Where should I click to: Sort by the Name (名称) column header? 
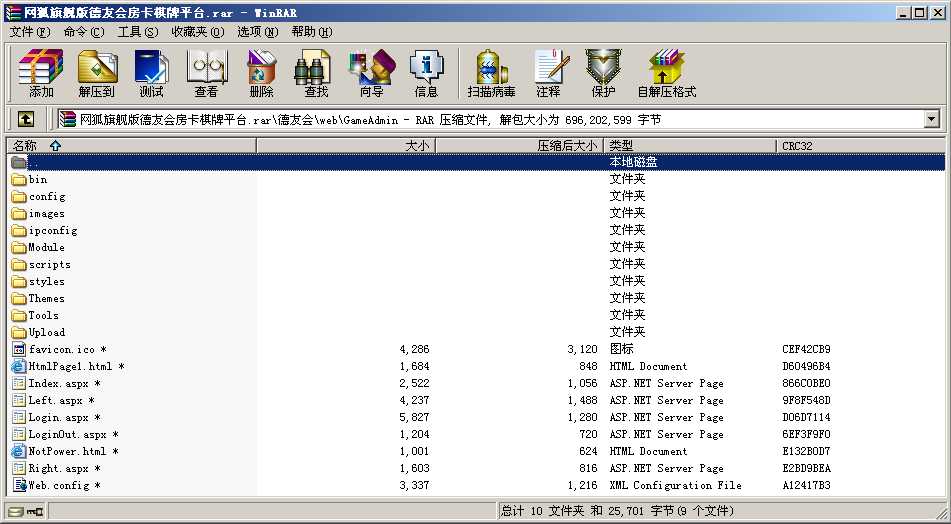(131, 146)
